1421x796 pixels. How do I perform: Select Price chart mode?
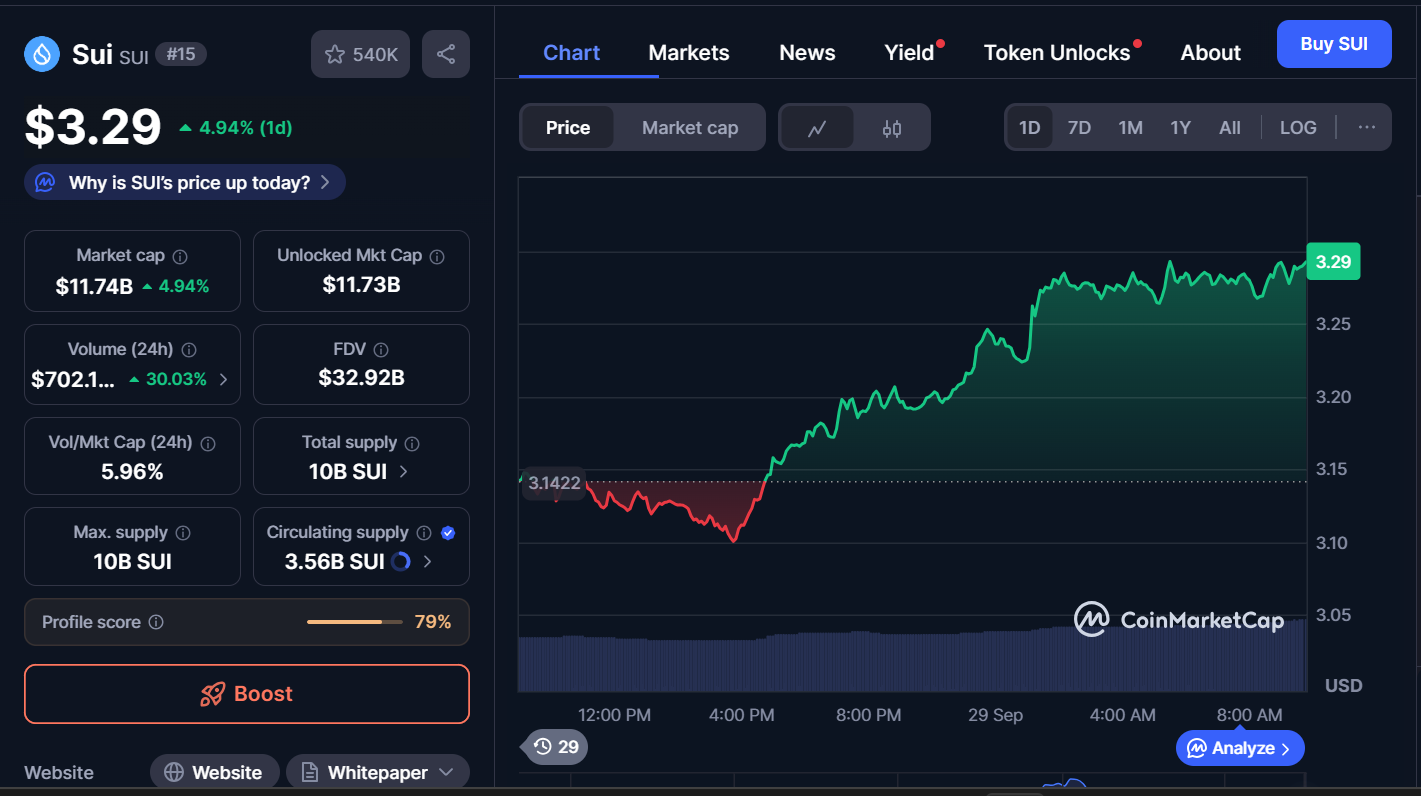point(568,128)
